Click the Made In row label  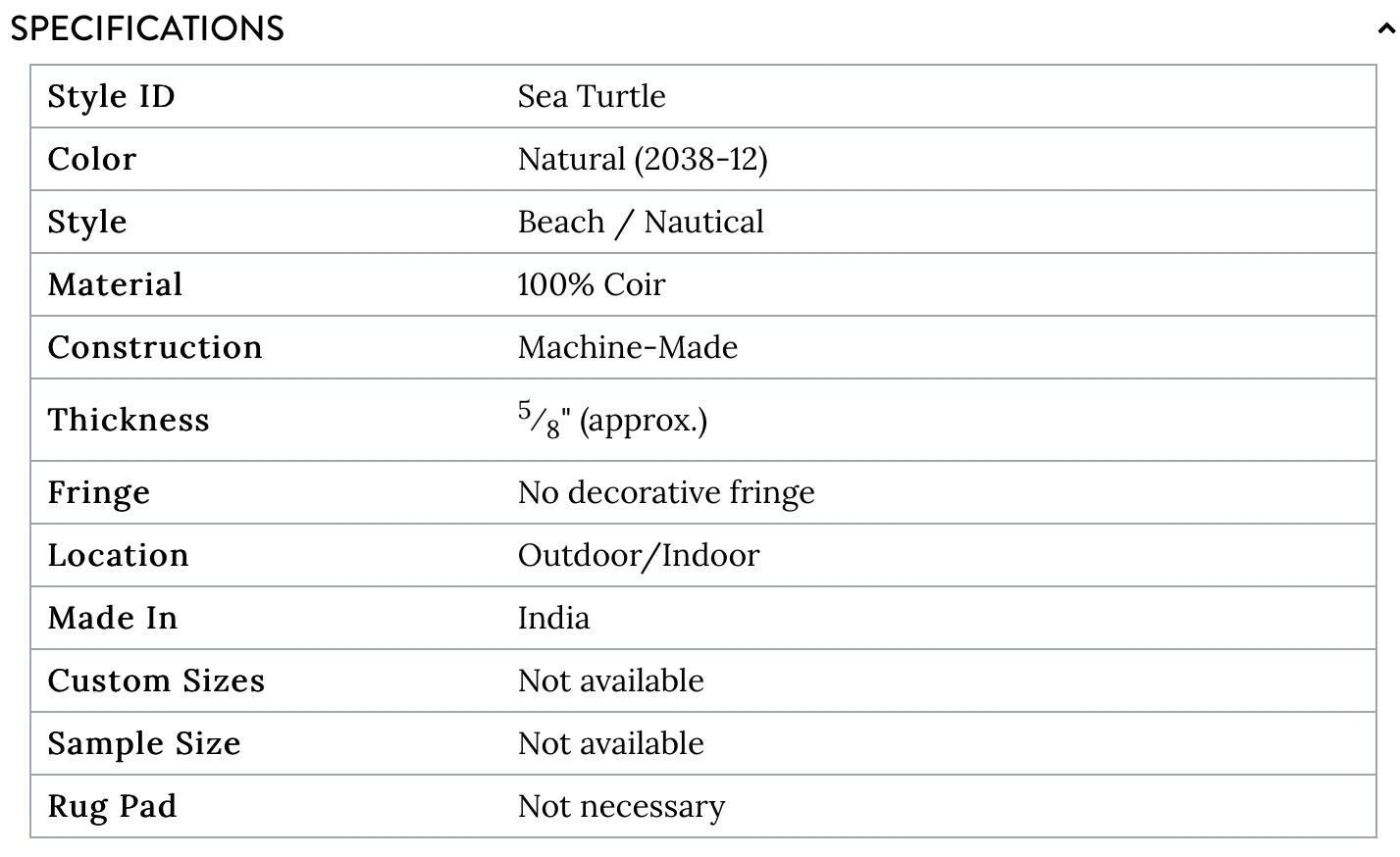coord(113,618)
